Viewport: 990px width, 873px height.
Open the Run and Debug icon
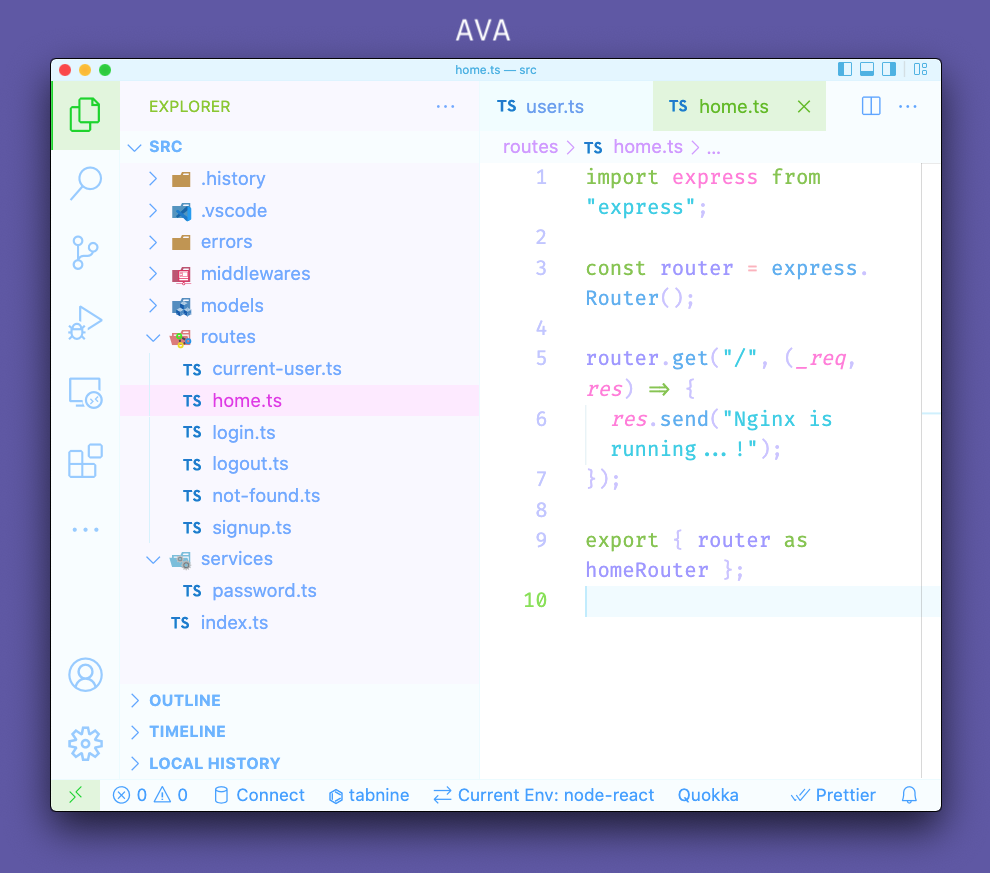click(85, 321)
